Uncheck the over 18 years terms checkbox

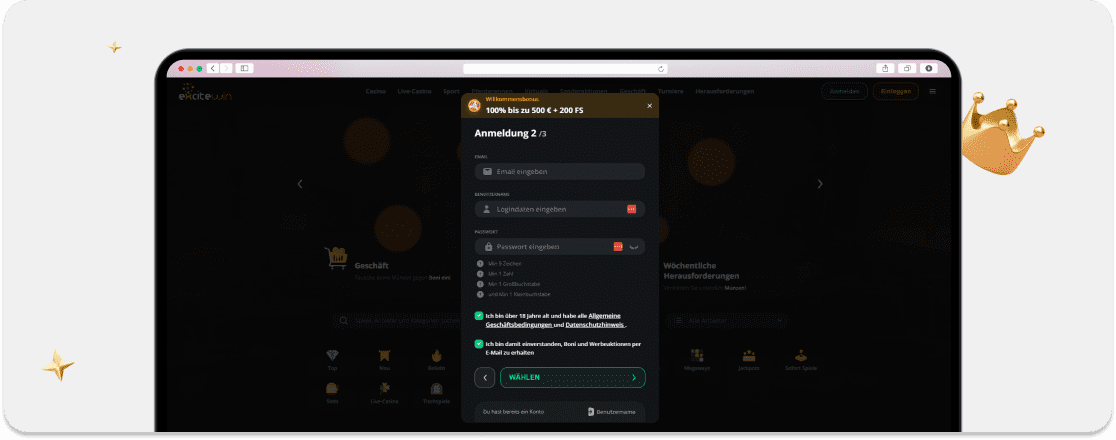click(479, 315)
